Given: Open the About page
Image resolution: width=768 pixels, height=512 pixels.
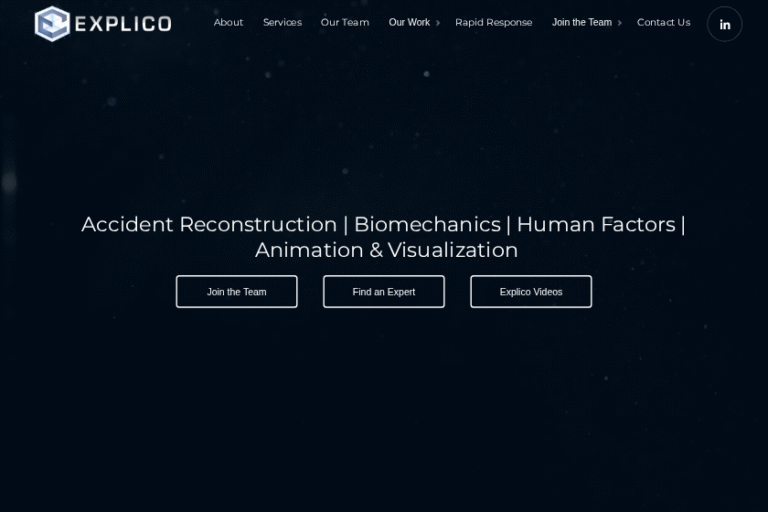Looking at the screenshot, I should click(228, 22).
